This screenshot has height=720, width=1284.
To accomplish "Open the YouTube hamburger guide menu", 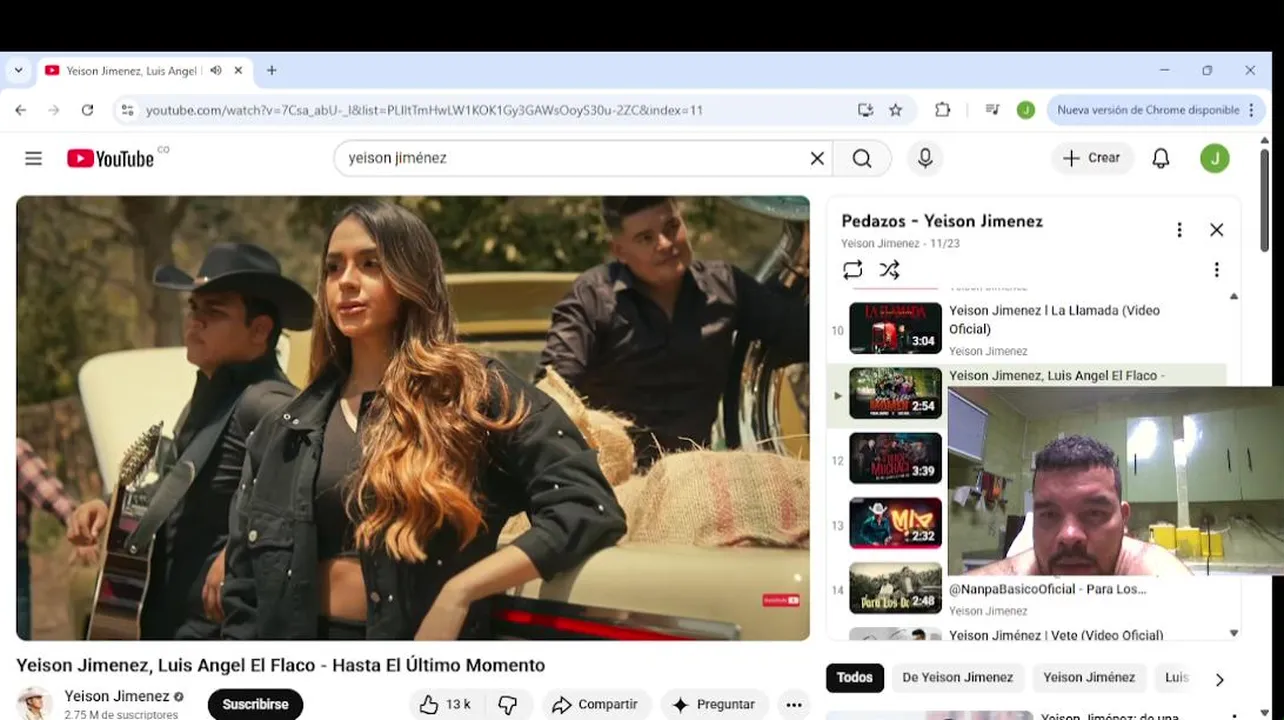I will point(33,158).
